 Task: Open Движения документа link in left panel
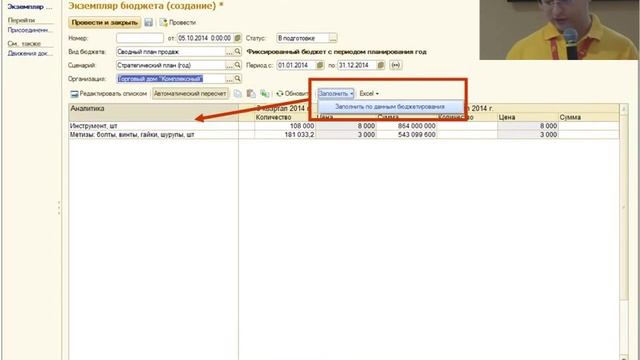click(30, 53)
